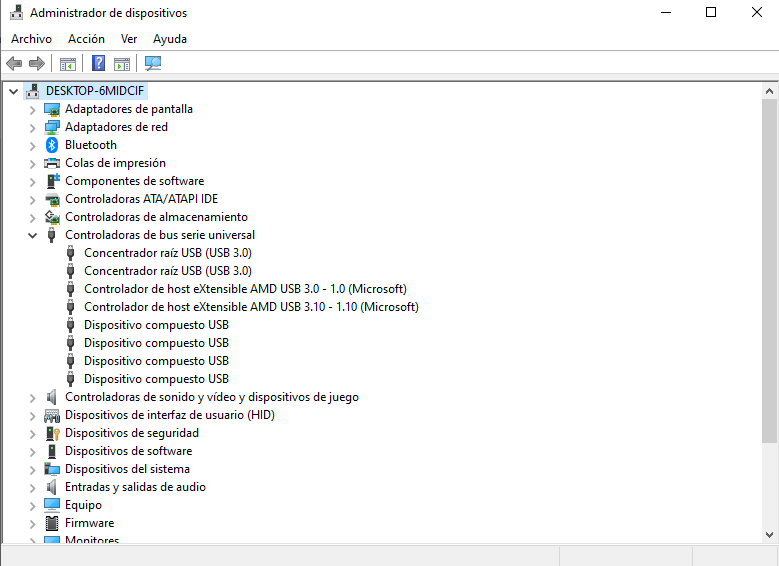779x566 pixels.
Task: Open the Archivo menu
Action: tap(31, 39)
